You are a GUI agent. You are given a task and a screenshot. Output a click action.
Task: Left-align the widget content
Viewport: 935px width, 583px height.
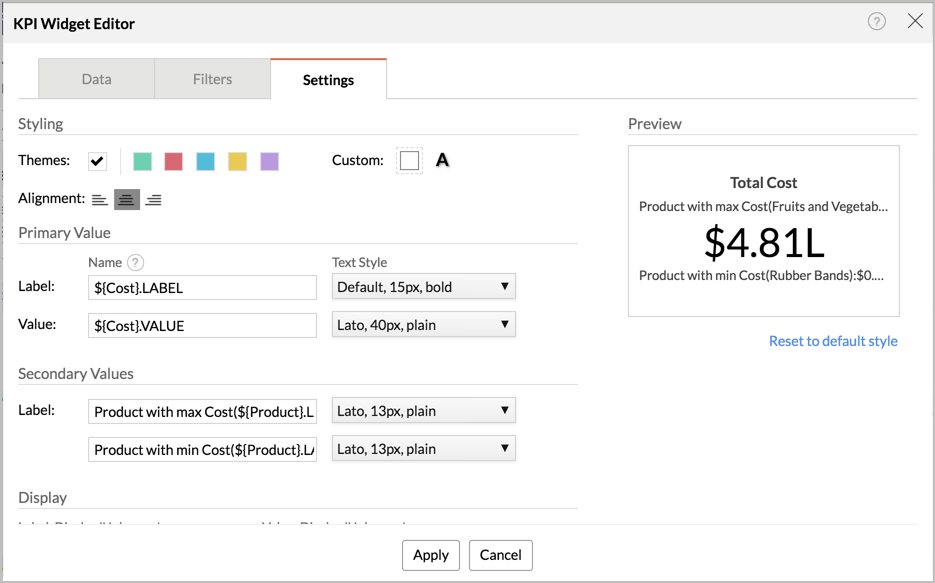pyautogui.click(x=99, y=199)
